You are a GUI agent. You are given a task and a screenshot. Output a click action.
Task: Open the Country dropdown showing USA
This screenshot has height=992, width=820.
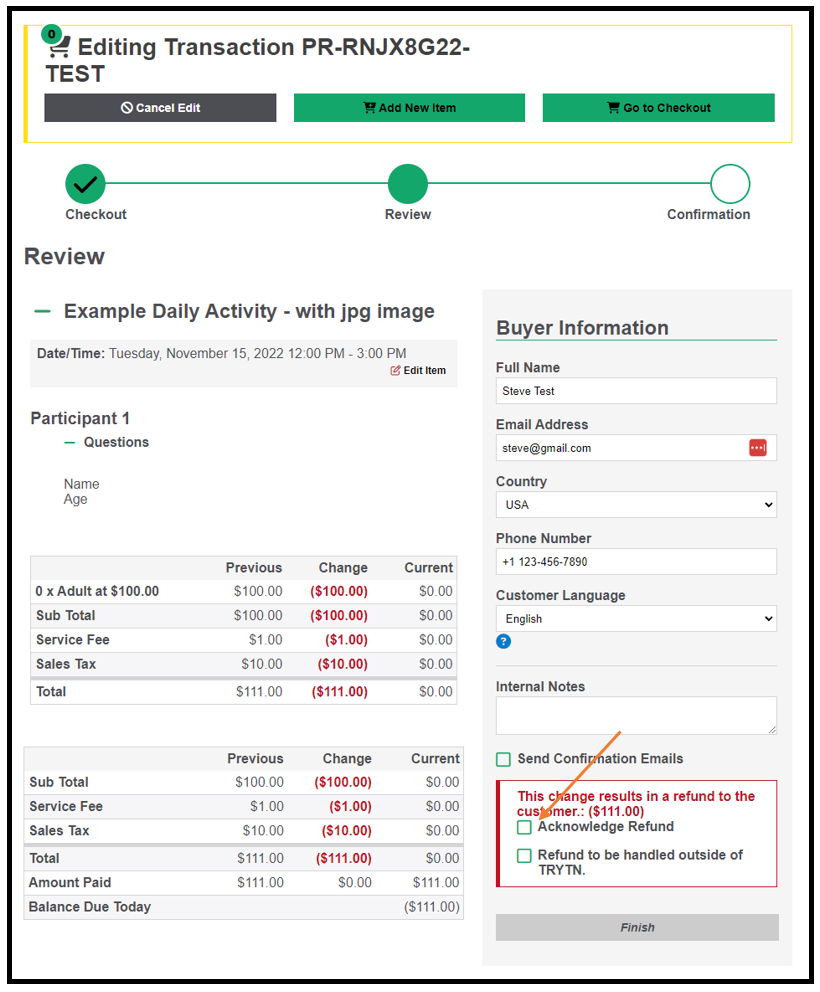tap(636, 505)
